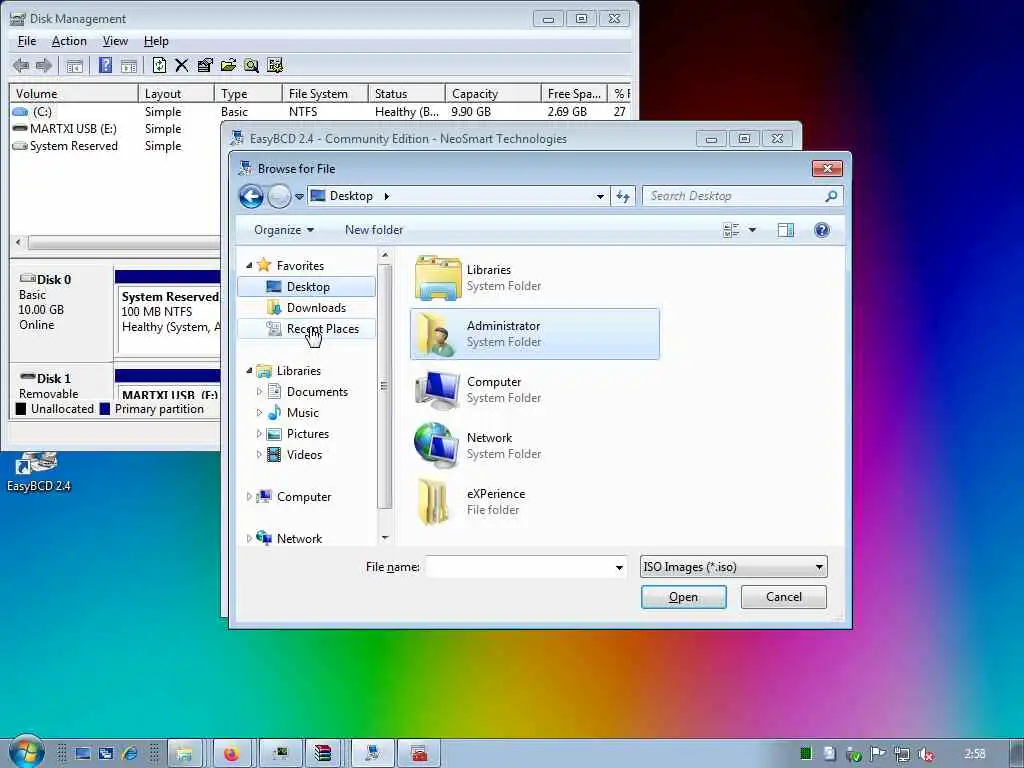Click the blue help icon in Browse dialog
The width and height of the screenshot is (1024, 768).
coord(822,230)
